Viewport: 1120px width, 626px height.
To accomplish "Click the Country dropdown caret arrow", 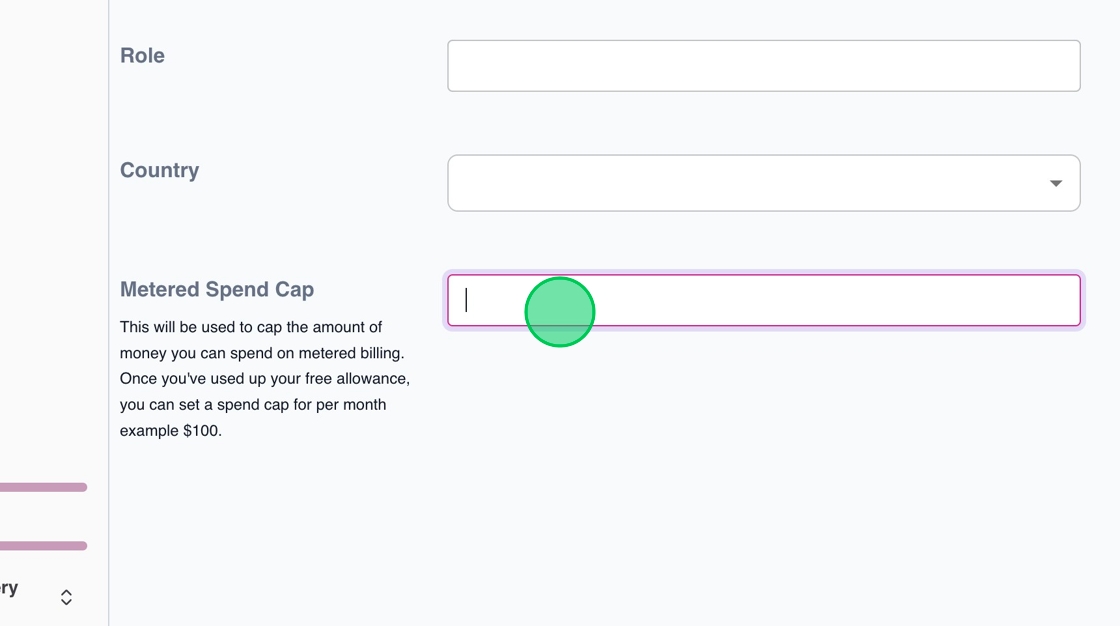I will coord(1055,183).
